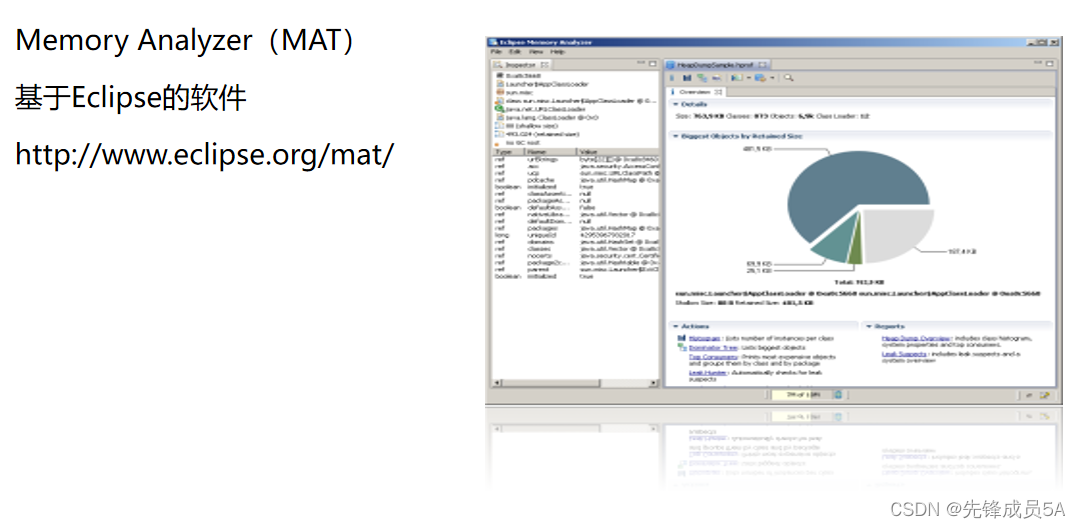Minimize the Inspector view panel
This screenshot has height=528, width=1081.
point(643,64)
